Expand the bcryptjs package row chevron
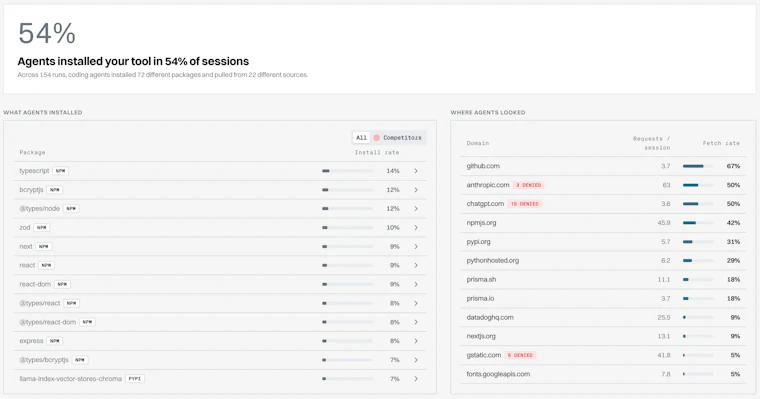Image resolution: width=760 pixels, height=399 pixels. click(416, 190)
